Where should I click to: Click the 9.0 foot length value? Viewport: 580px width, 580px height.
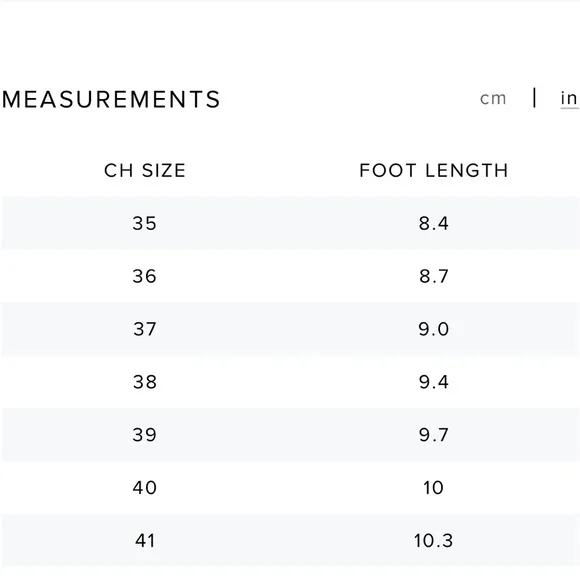tap(434, 329)
